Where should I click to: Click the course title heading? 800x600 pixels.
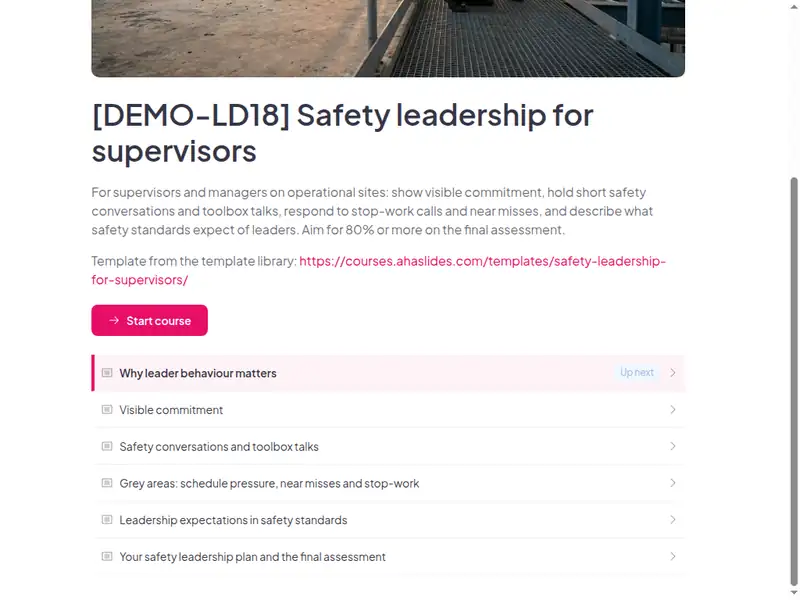pyautogui.click(x=342, y=133)
